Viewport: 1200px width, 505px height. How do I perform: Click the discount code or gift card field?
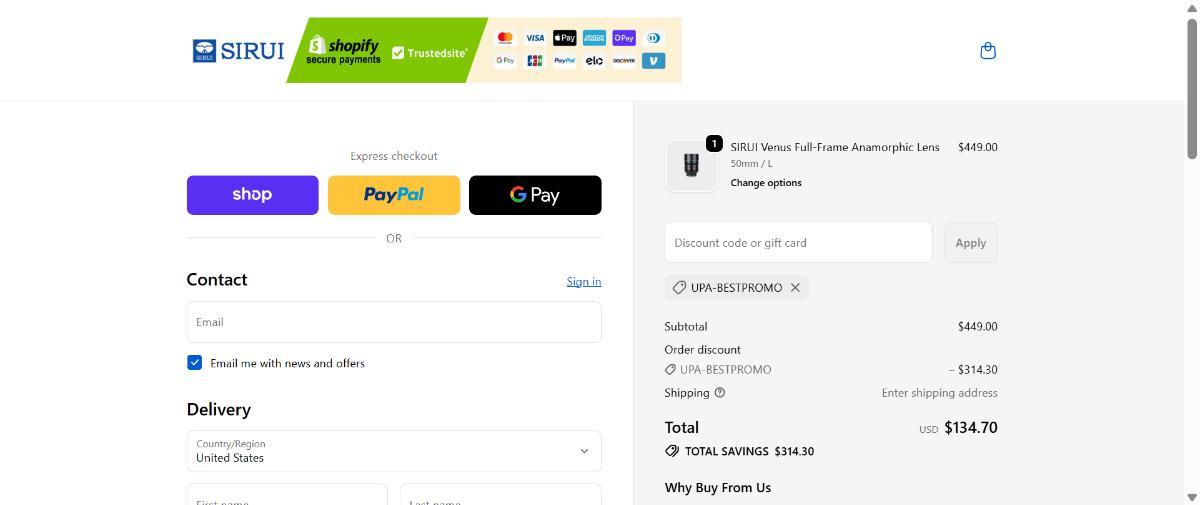tap(798, 243)
